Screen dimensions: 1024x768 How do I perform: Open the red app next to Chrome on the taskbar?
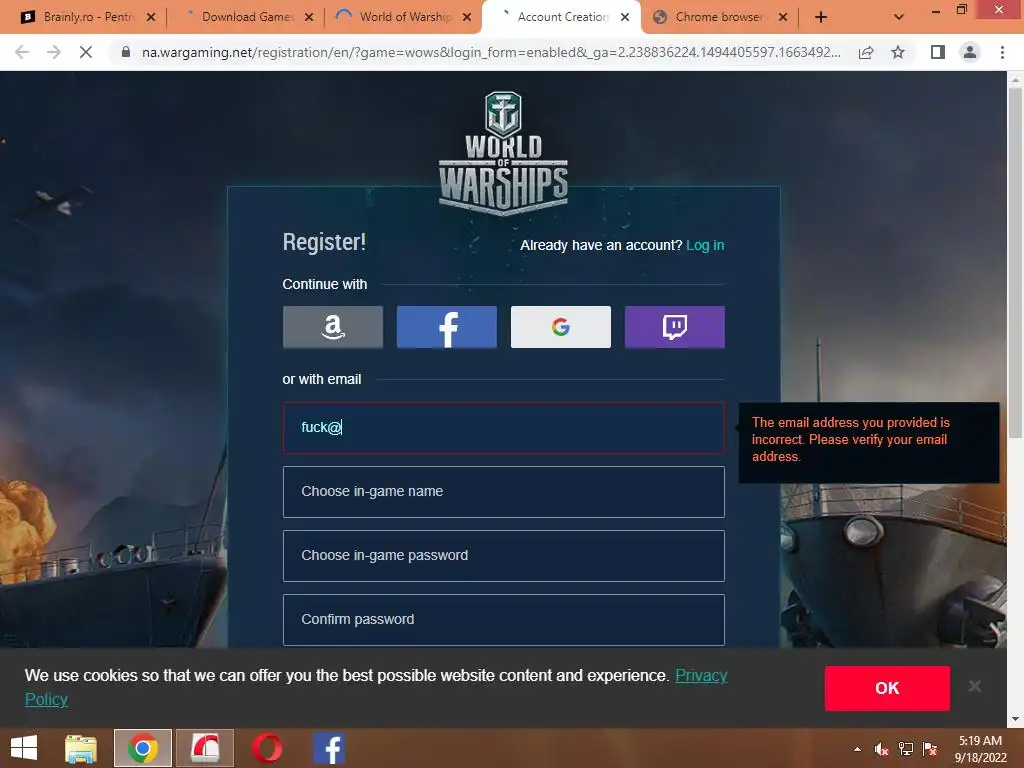(x=204, y=748)
